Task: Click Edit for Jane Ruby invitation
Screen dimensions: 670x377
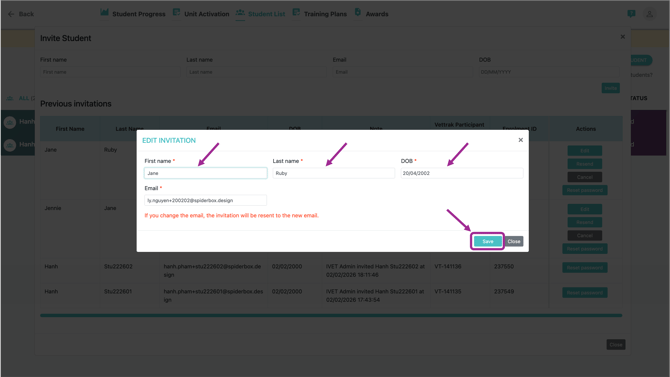Action: pyautogui.click(x=585, y=150)
